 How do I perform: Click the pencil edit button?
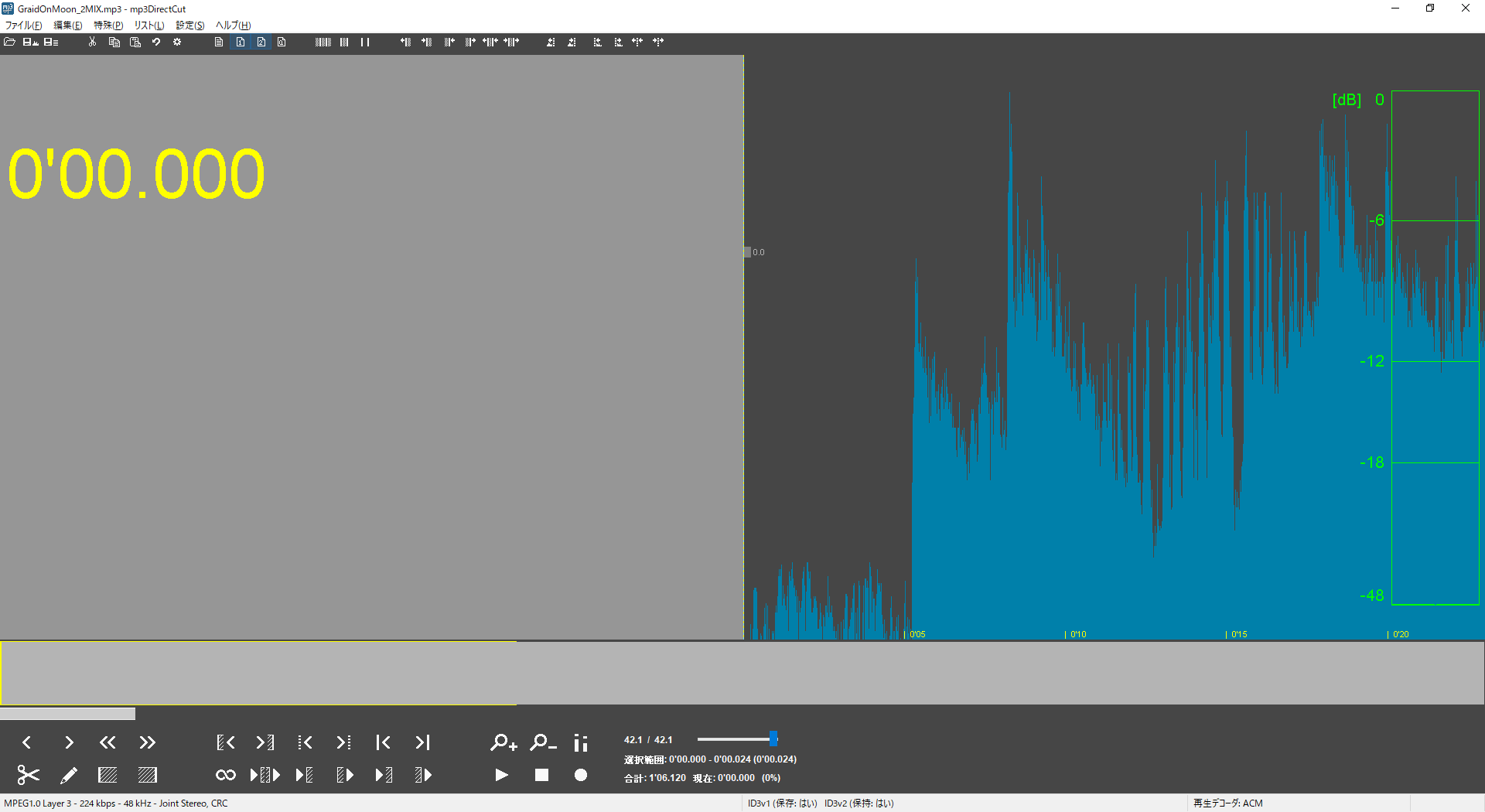[x=69, y=775]
